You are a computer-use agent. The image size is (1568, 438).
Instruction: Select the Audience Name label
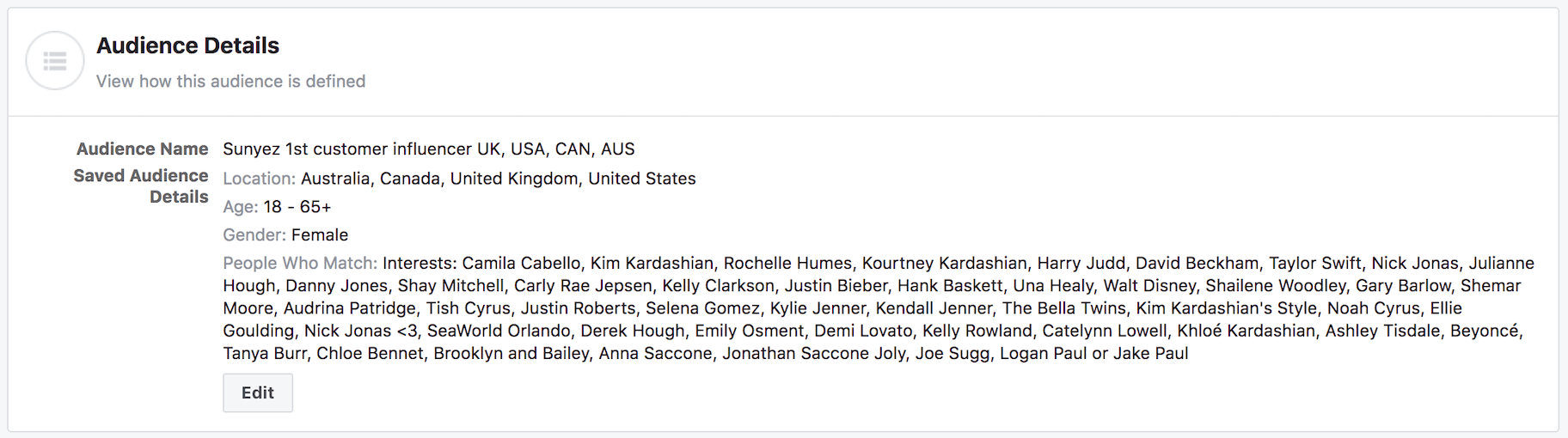[142, 149]
